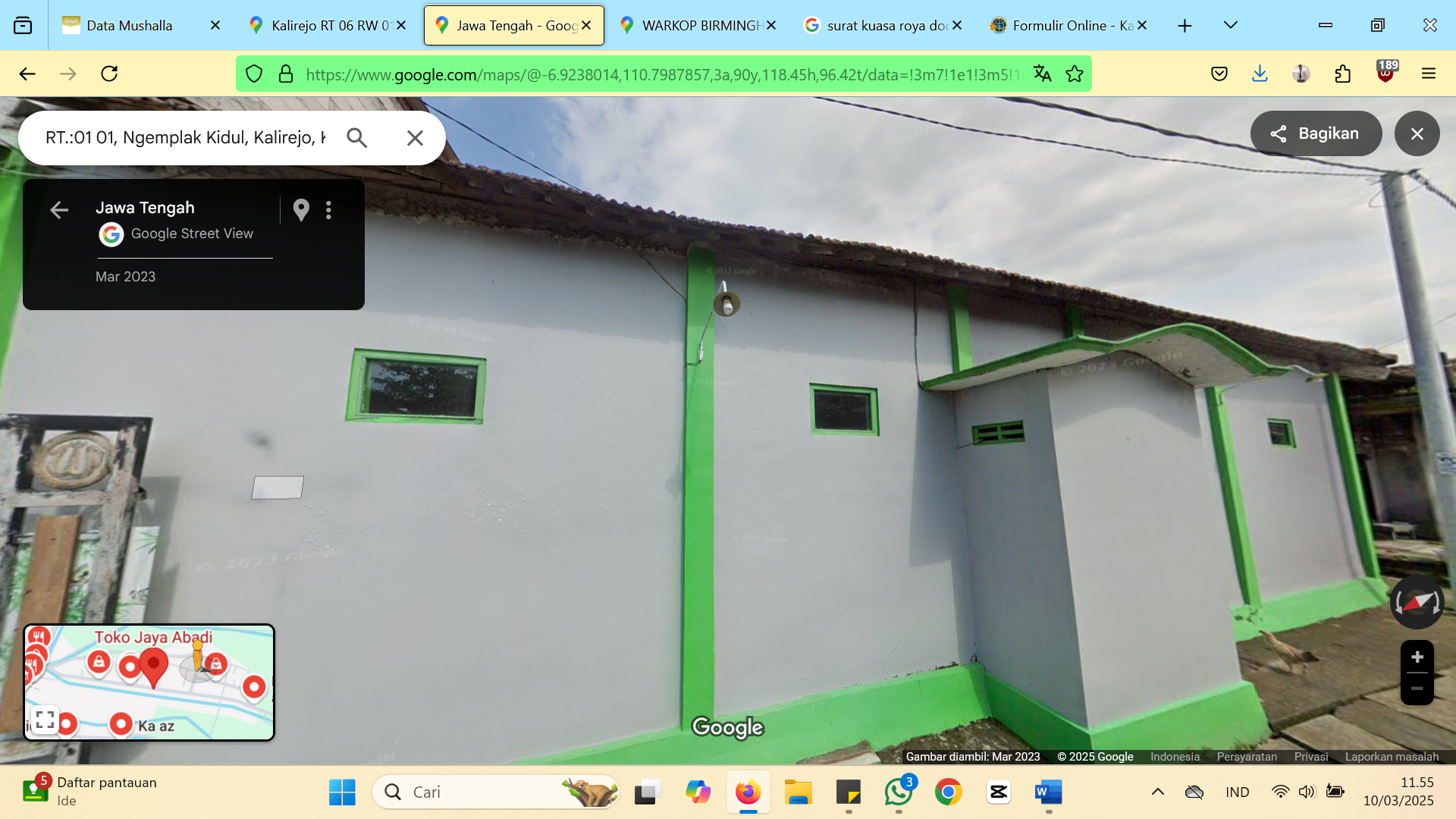Zoom in with the plus control
1456x819 pixels.
(x=1417, y=657)
